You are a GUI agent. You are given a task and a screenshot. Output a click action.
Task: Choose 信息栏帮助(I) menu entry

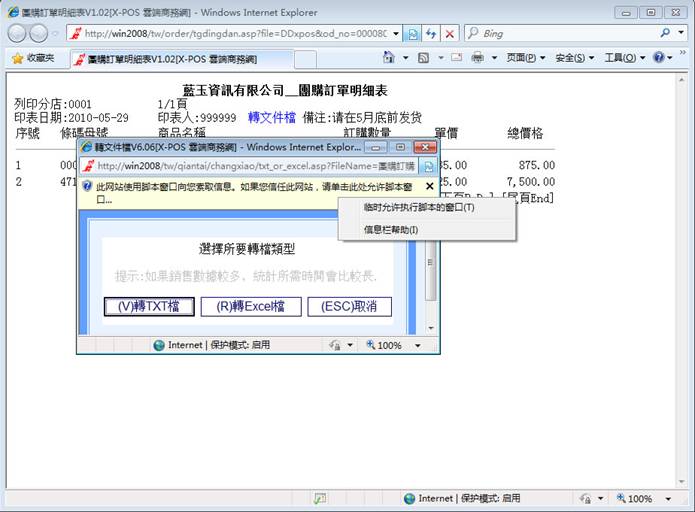pyautogui.click(x=390, y=230)
